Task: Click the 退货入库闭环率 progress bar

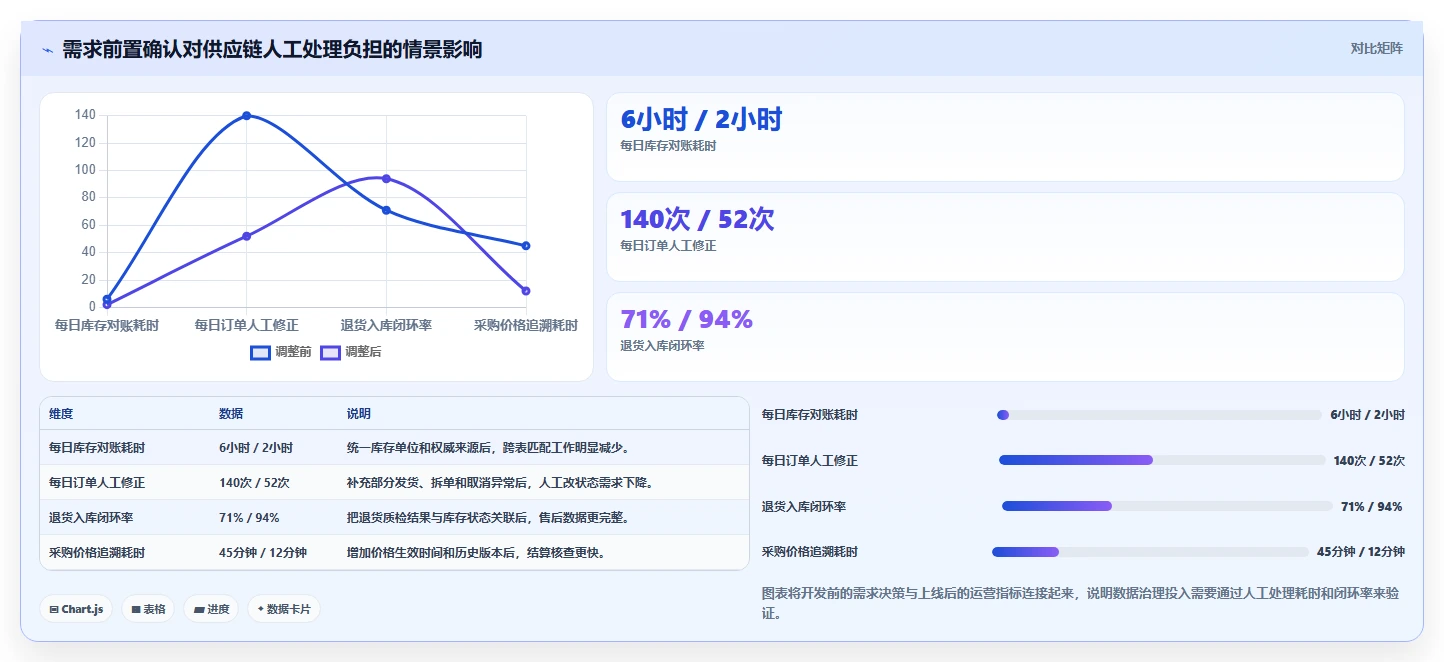Action: click(1166, 506)
